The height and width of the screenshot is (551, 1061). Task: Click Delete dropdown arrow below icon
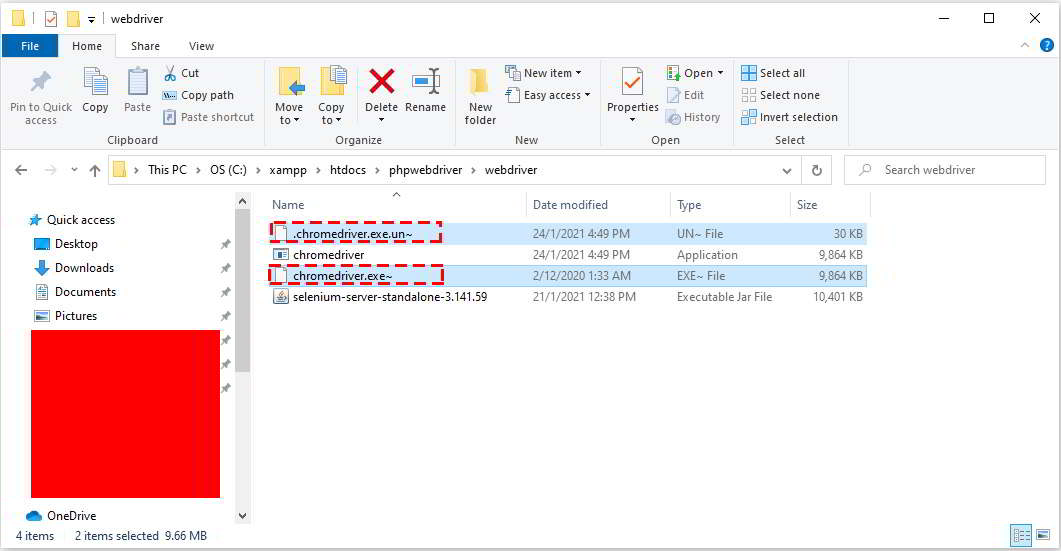382,120
